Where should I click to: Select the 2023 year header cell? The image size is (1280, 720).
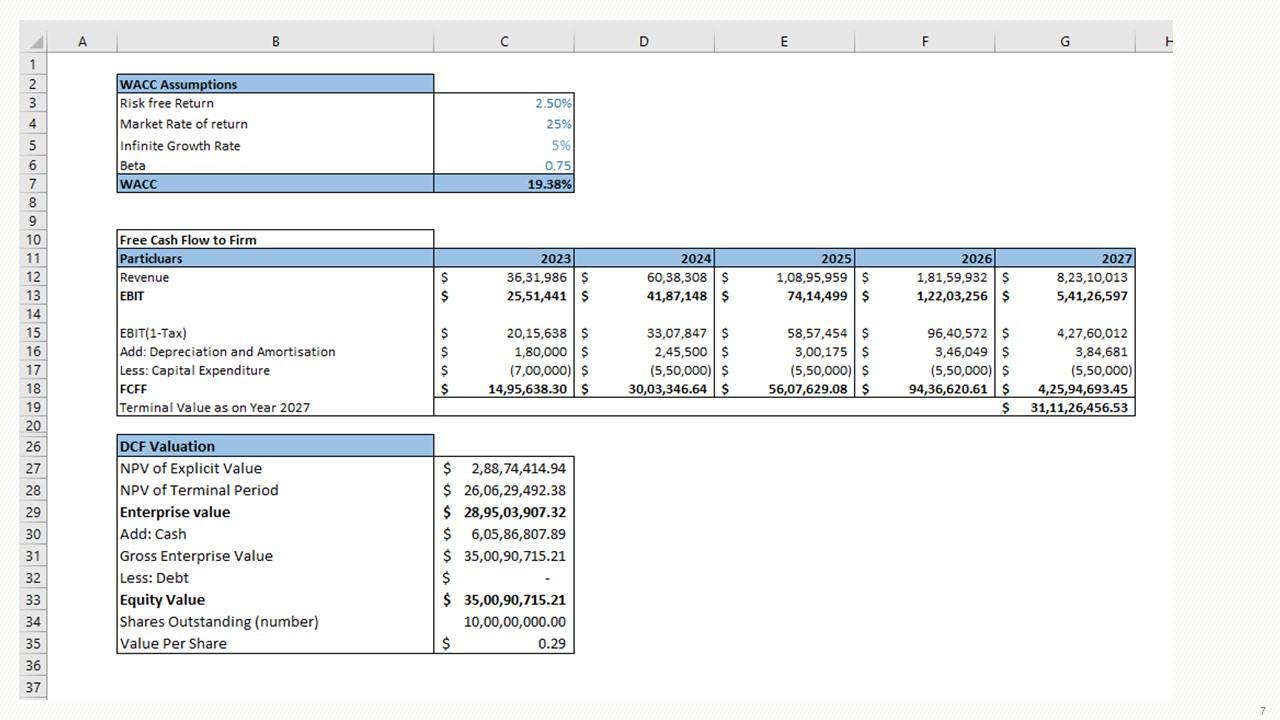click(x=504, y=259)
